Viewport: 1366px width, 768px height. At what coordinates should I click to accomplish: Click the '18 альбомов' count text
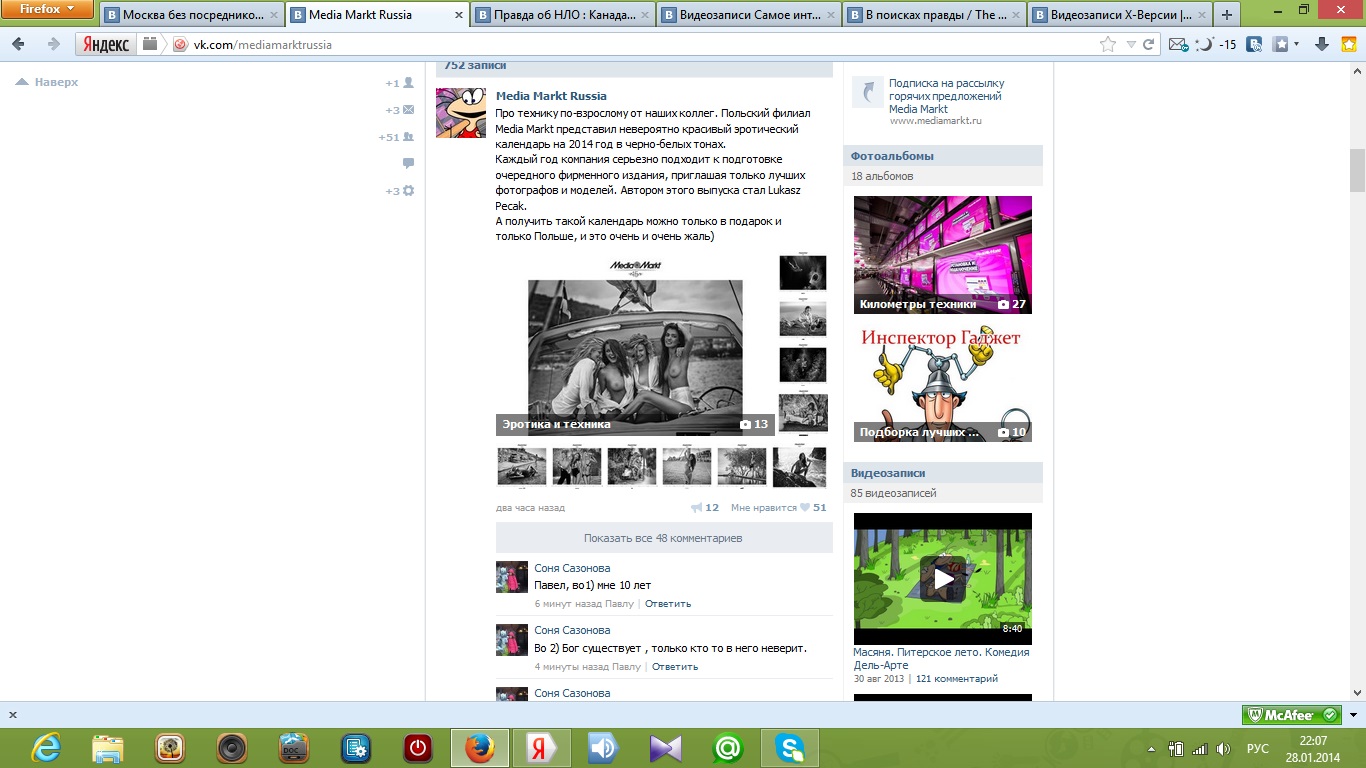(882, 176)
